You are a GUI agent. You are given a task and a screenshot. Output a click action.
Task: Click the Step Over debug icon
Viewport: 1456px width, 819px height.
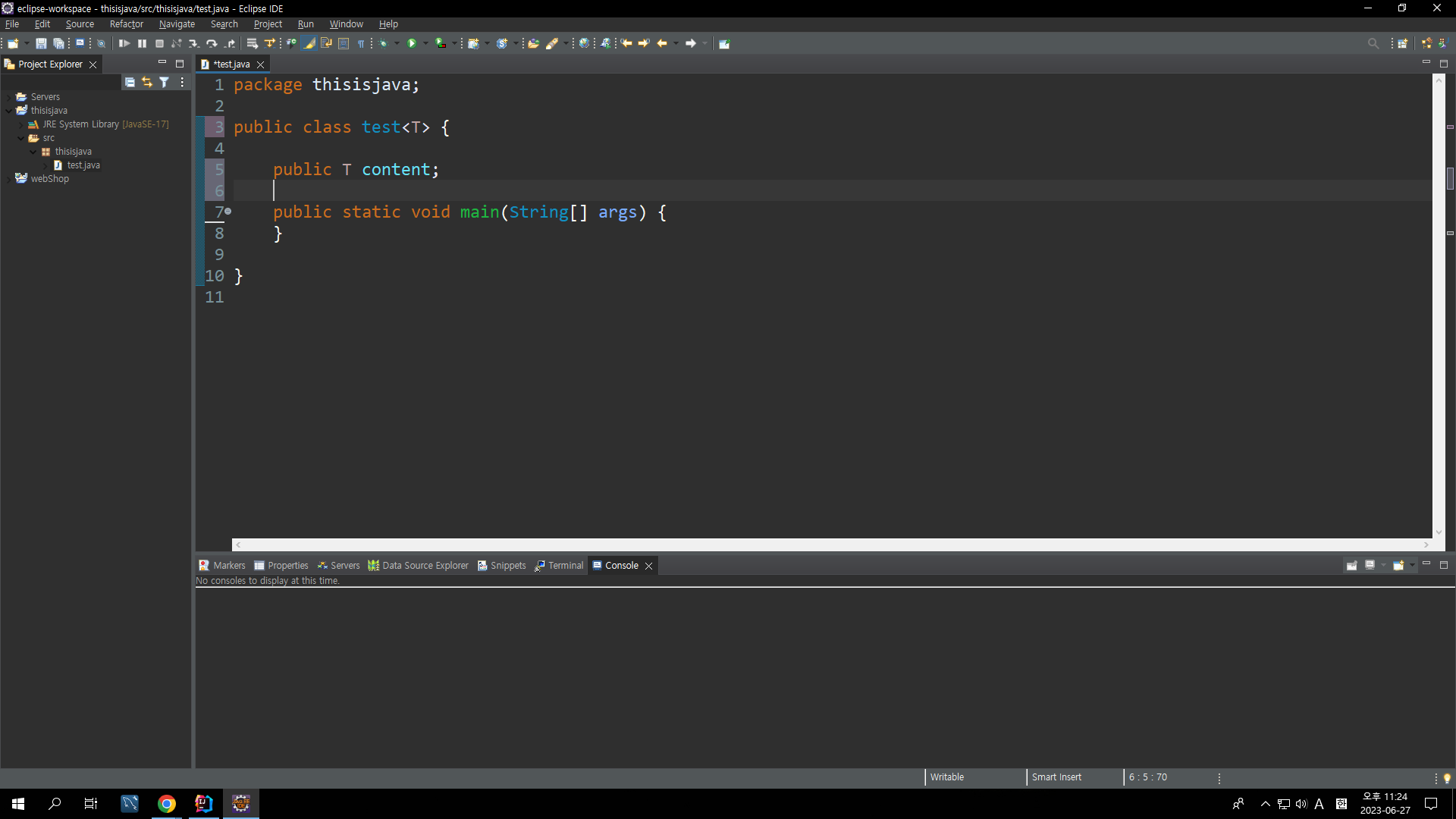212,43
